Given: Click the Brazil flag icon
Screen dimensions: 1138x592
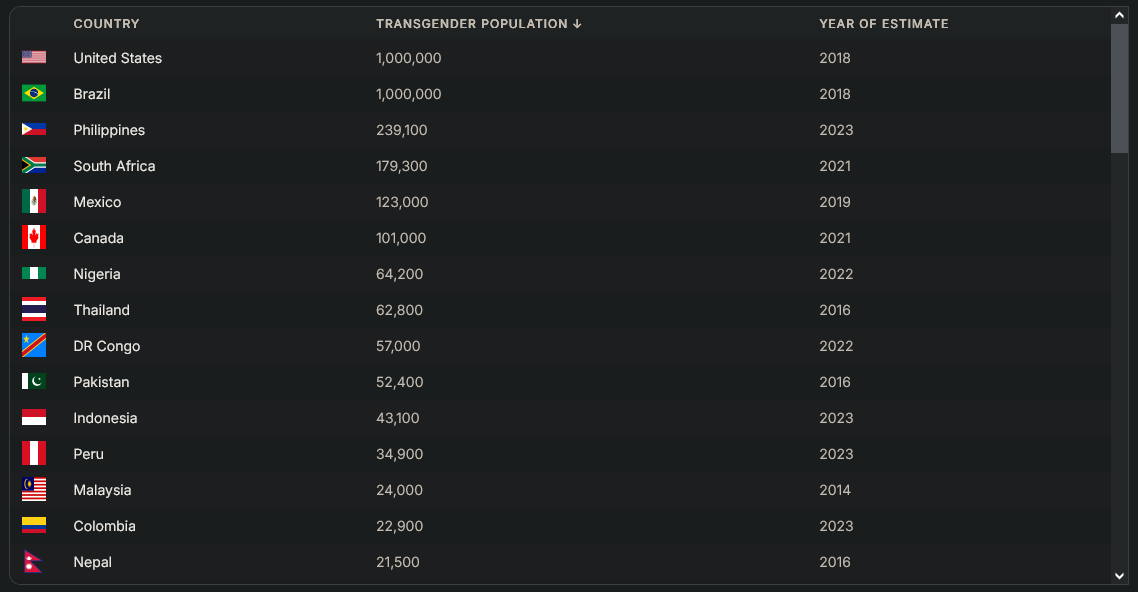Looking at the screenshot, I should [x=34, y=94].
